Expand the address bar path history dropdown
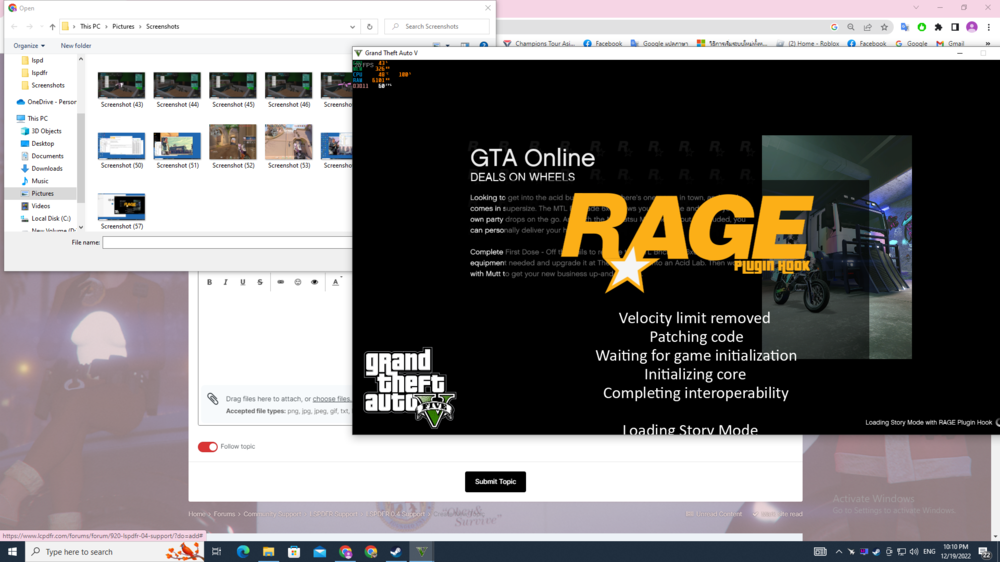 (x=353, y=27)
